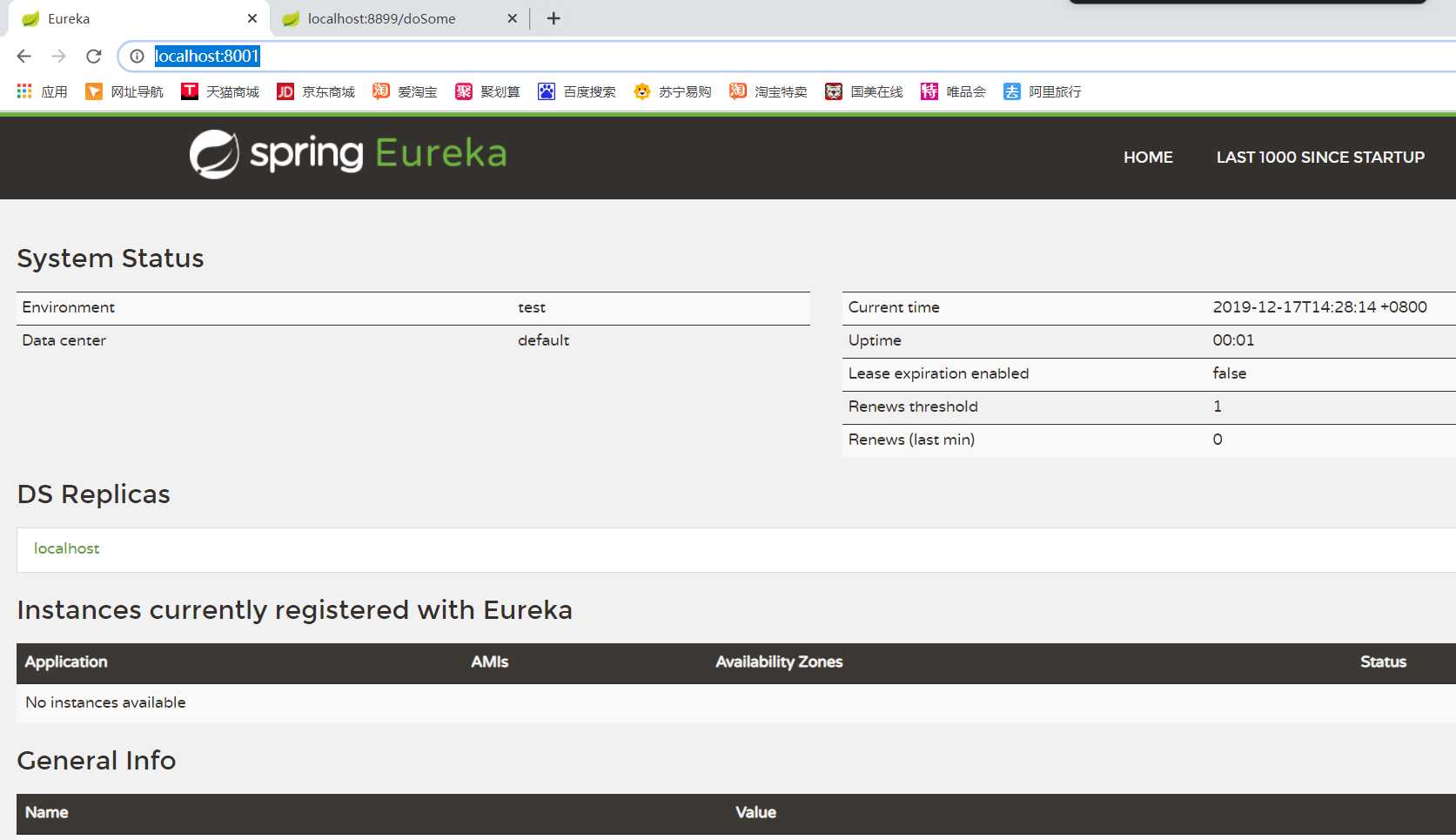Open the 爱淘宝 bookmark
The image size is (1456, 840).
tap(405, 91)
